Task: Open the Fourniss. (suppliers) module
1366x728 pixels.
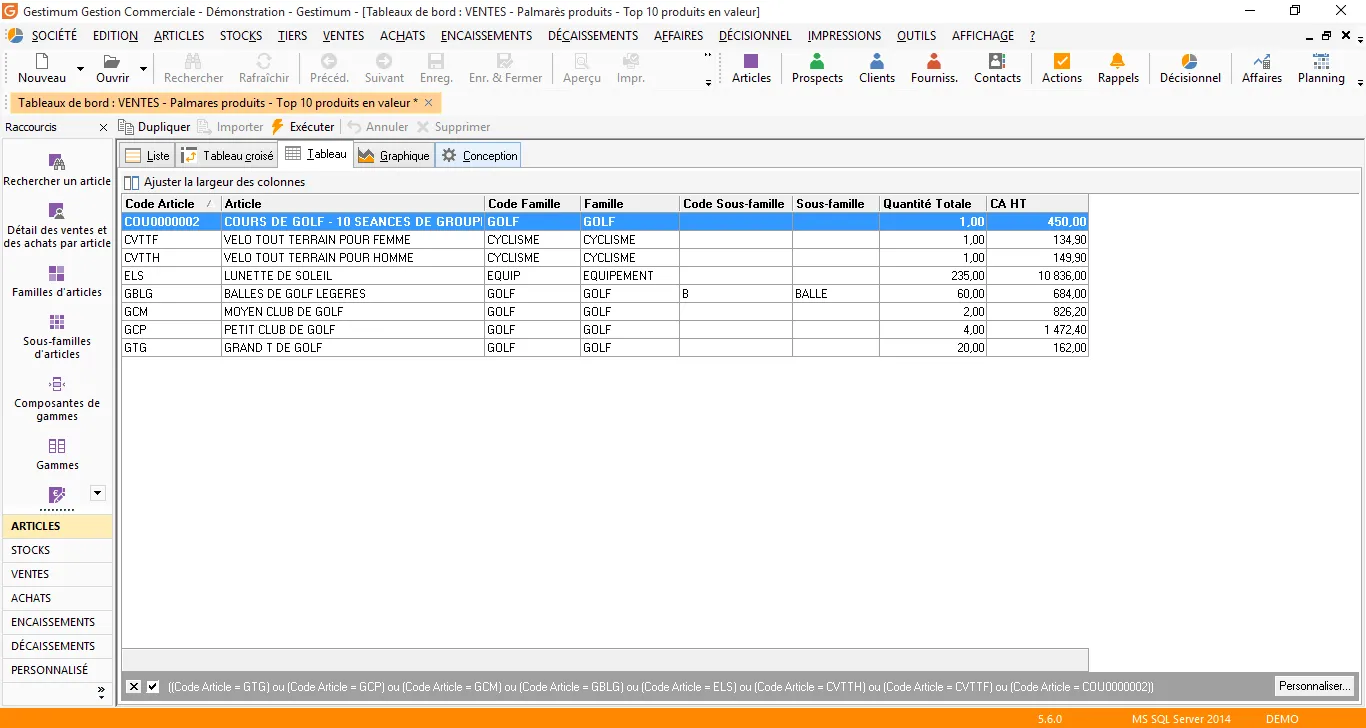Action: click(933, 69)
